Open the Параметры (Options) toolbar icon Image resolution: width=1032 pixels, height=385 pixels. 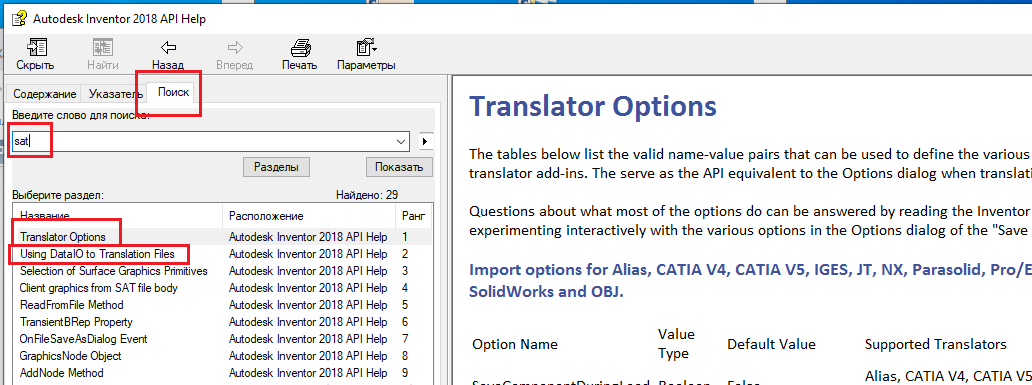(366, 48)
